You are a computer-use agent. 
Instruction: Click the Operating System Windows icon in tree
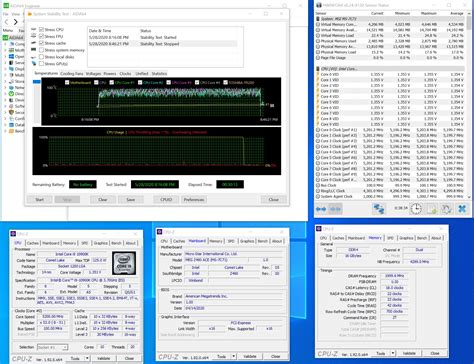pos(11,57)
